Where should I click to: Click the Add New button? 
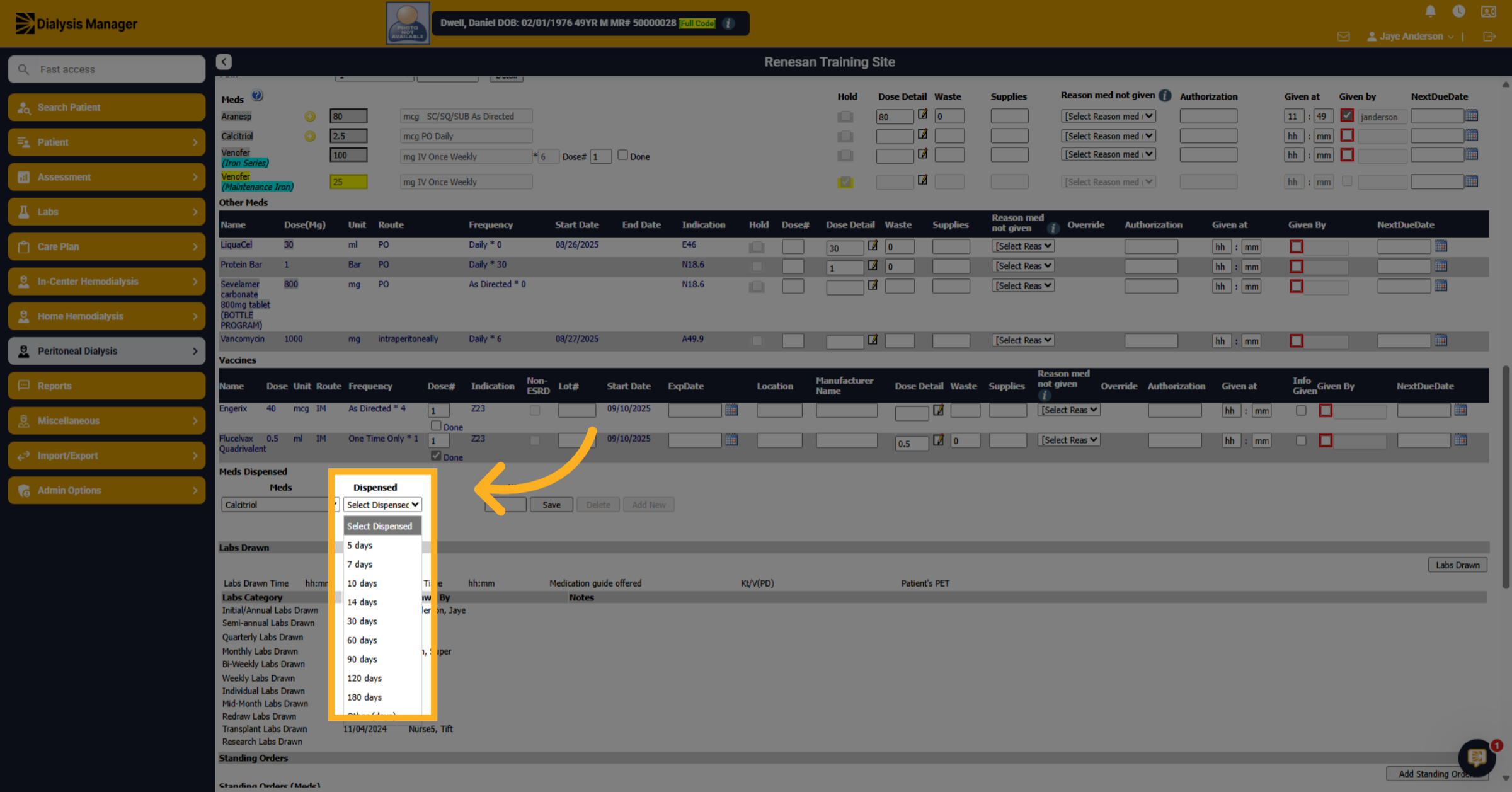pos(648,505)
